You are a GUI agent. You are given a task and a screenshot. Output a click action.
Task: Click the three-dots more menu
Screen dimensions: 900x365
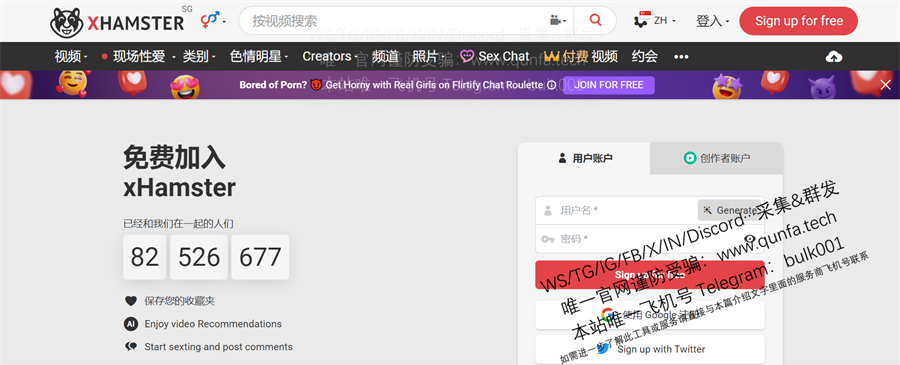pyautogui.click(x=681, y=57)
